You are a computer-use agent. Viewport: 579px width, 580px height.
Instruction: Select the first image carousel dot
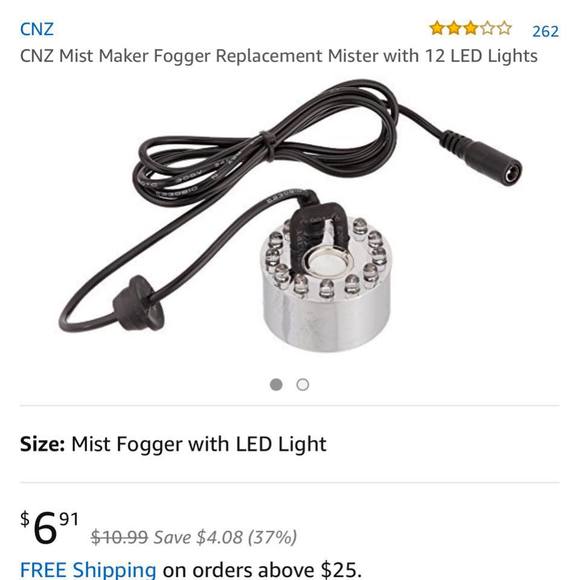276,385
